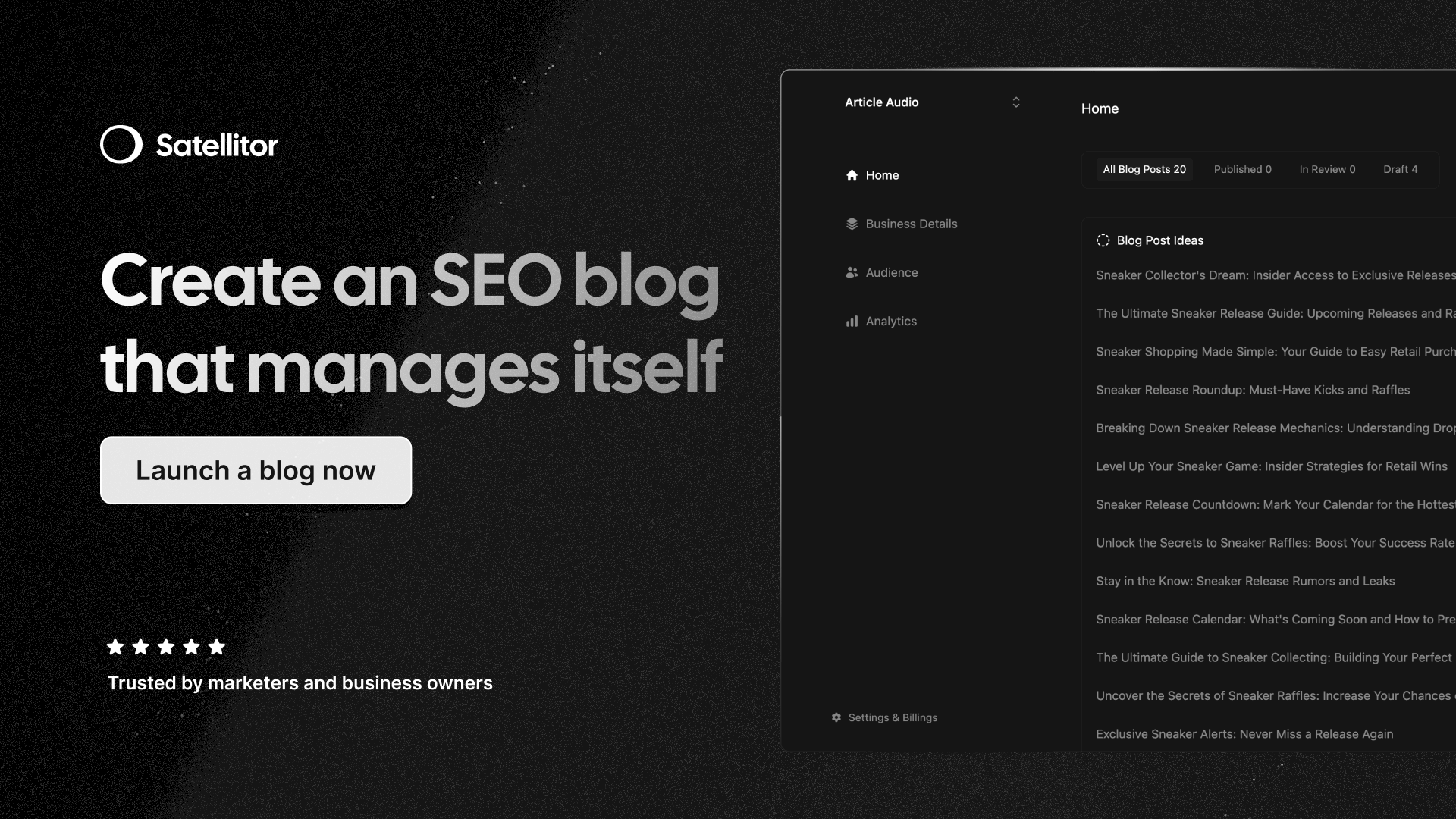Click the Analytics icon
Image resolution: width=1456 pixels, height=819 pixels.
pos(851,320)
